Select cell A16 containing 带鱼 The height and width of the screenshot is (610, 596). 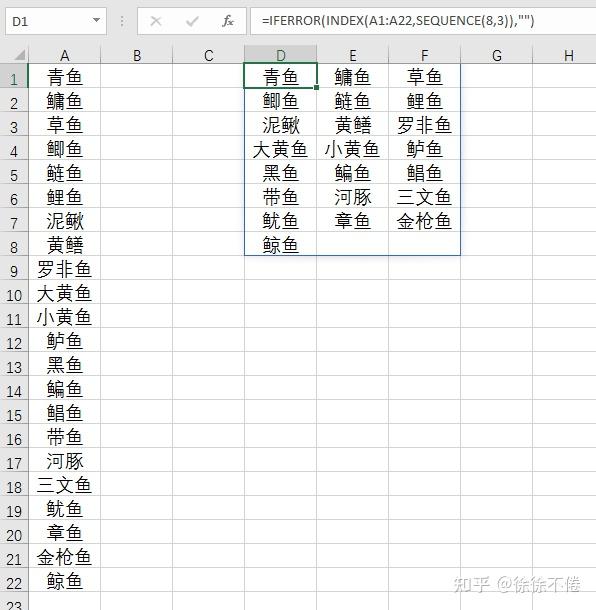[65, 436]
